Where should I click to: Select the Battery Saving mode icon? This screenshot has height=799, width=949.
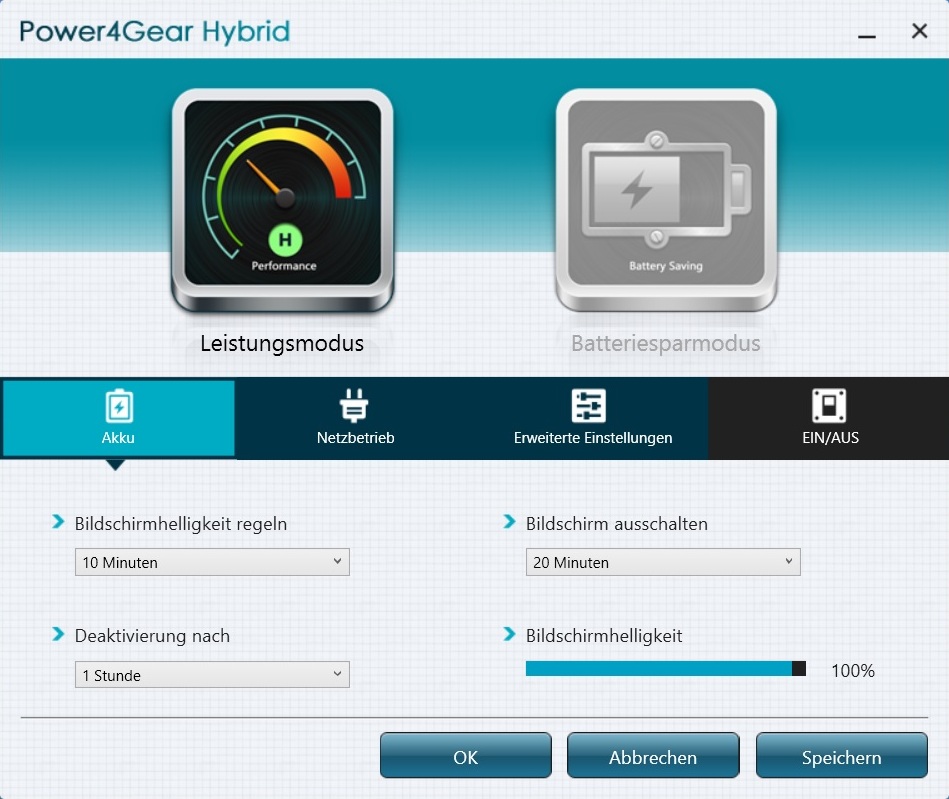pyautogui.click(x=666, y=199)
